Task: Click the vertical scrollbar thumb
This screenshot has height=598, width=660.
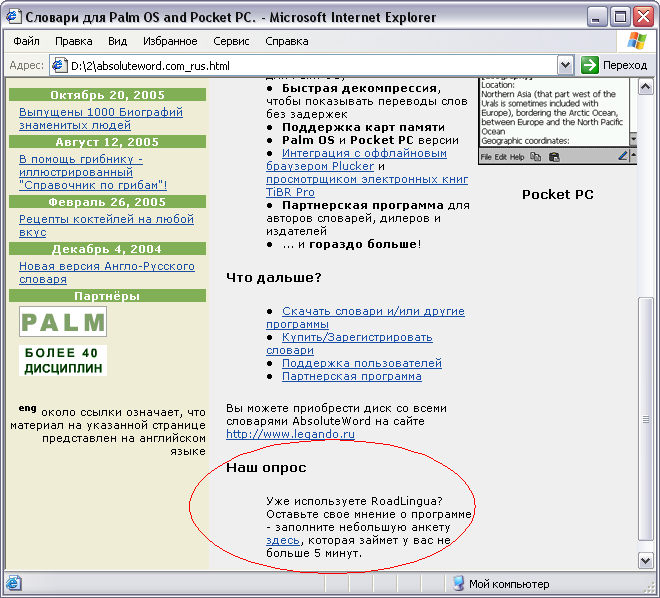Action: (646, 419)
